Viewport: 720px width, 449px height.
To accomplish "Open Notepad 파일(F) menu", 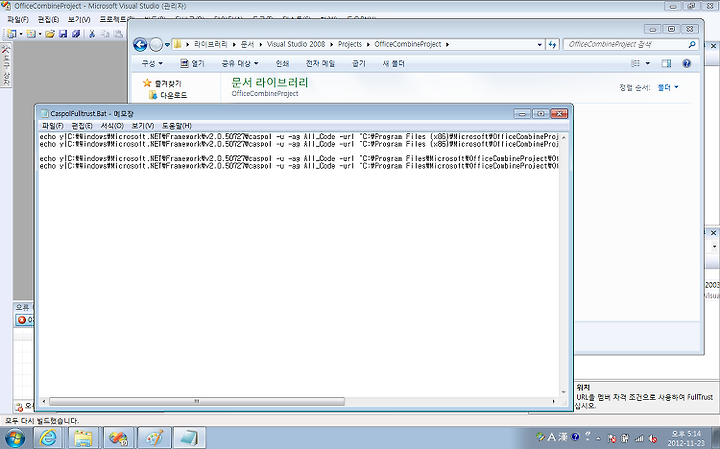I will pos(52,126).
